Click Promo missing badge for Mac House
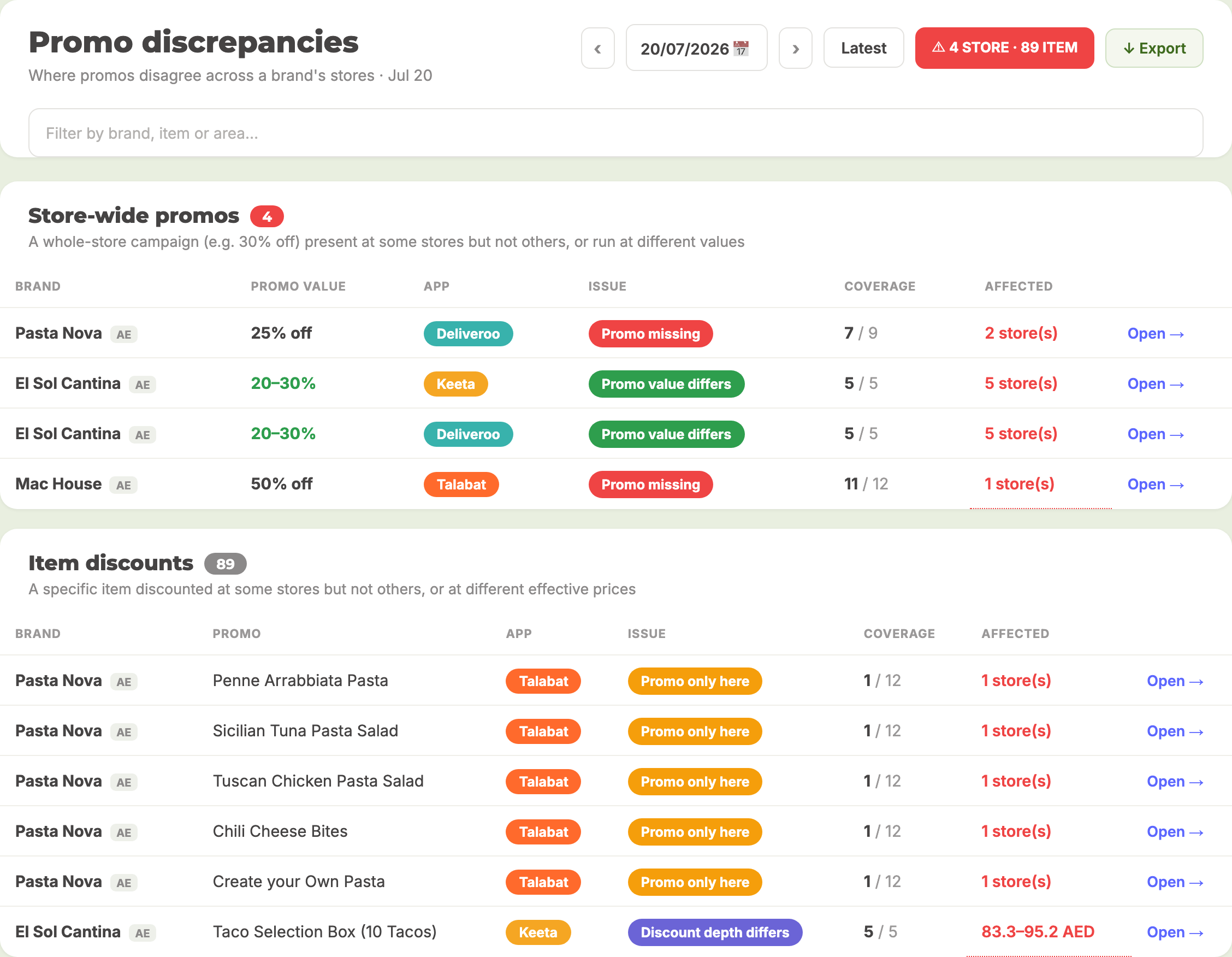This screenshot has height=957, width=1232. click(x=650, y=484)
